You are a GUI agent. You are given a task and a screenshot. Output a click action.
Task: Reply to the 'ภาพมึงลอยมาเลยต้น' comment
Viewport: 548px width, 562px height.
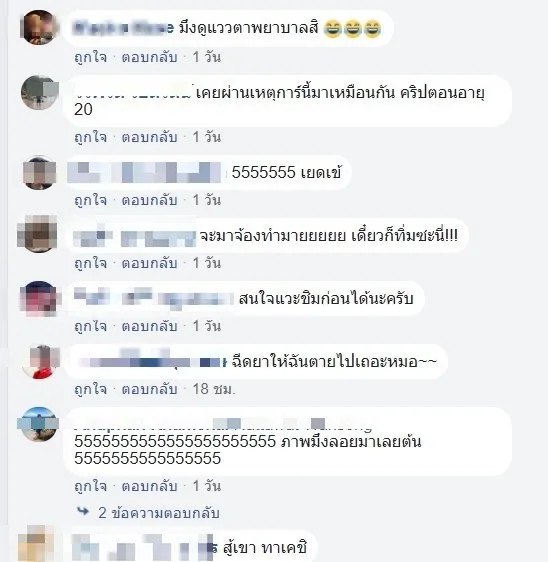click(149, 486)
